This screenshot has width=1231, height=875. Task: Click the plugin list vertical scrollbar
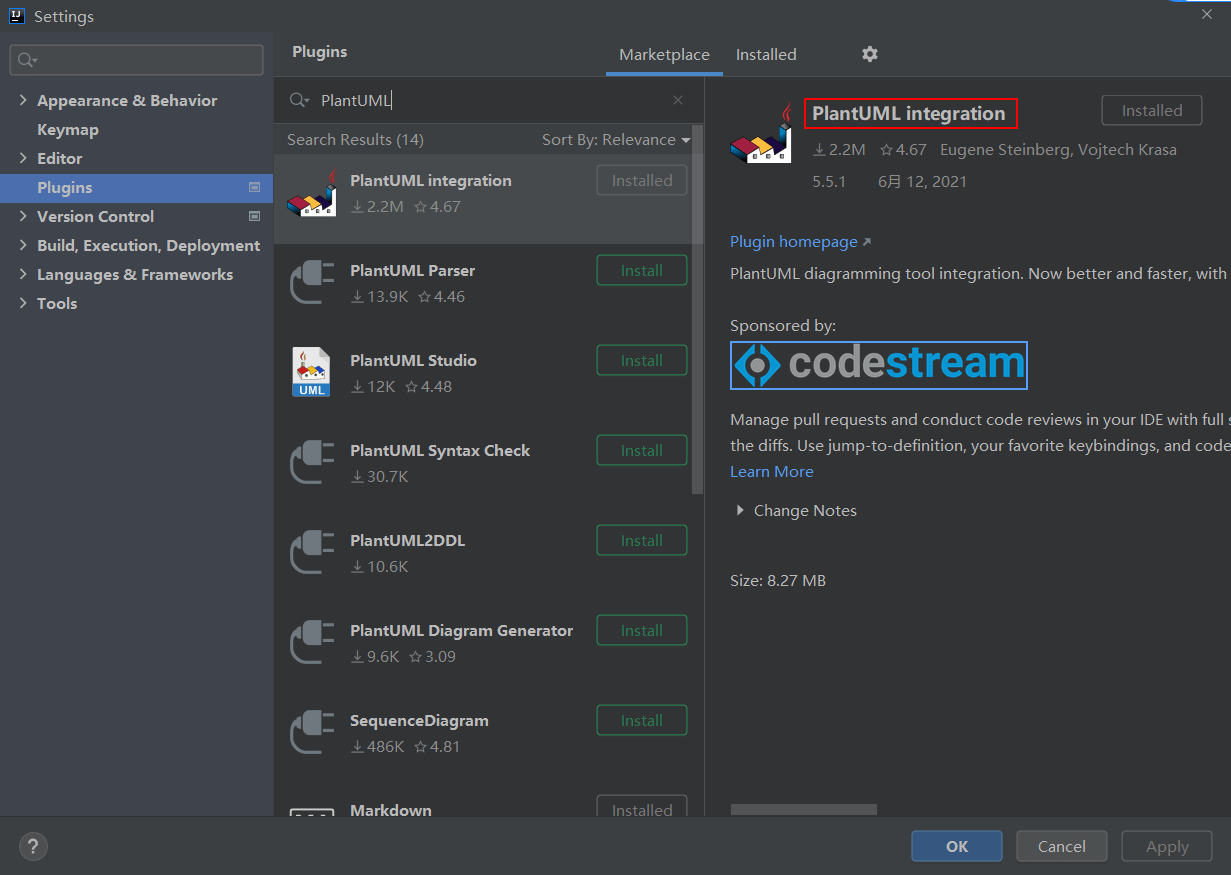(x=697, y=310)
